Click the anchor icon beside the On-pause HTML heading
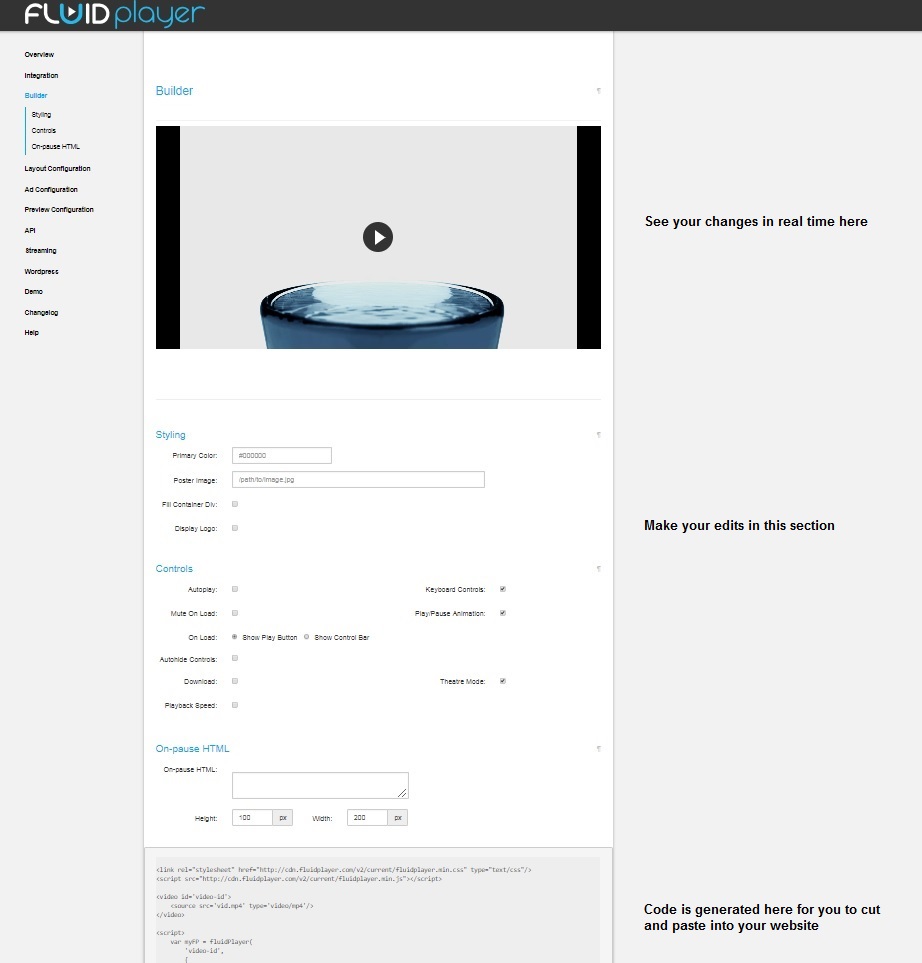 point(599,749)
